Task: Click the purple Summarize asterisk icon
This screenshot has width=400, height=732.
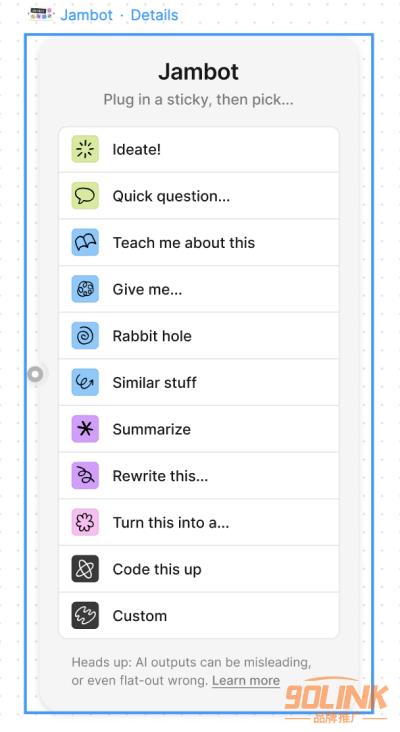Action: point(85,429)
